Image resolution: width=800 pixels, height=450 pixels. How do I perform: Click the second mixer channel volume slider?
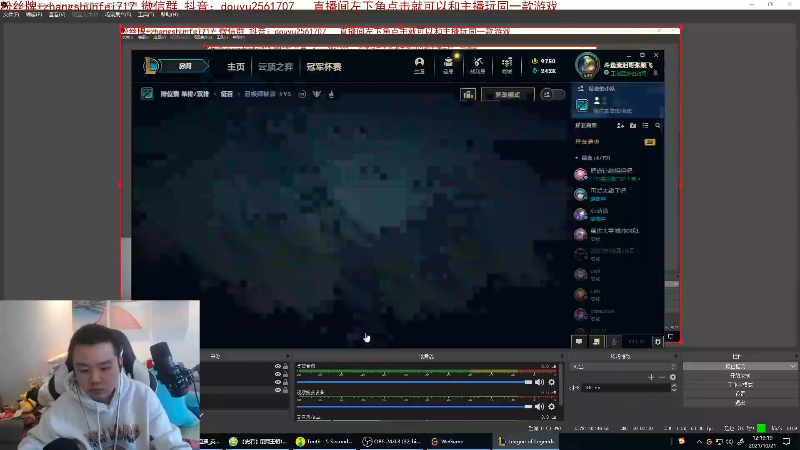coord(414,407)
